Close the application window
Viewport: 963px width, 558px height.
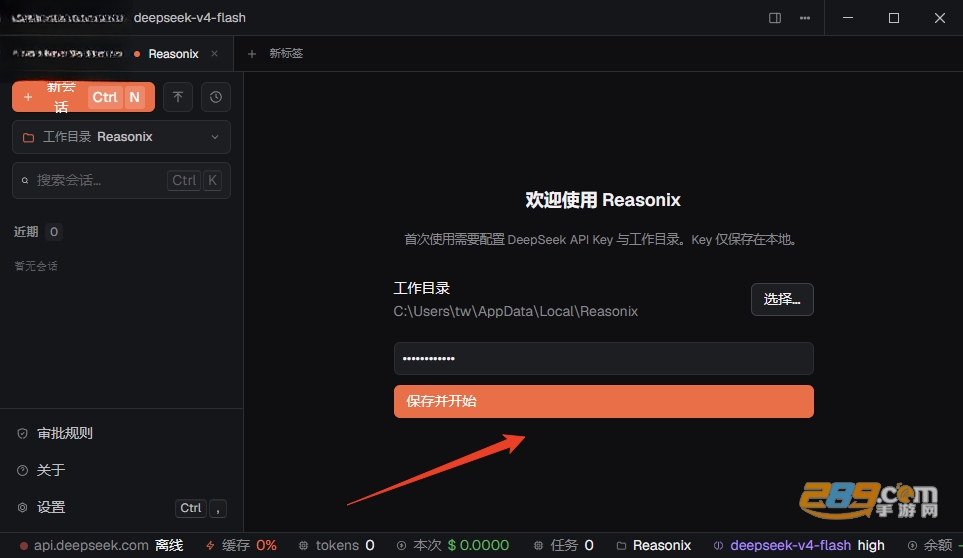coord(940,18)
